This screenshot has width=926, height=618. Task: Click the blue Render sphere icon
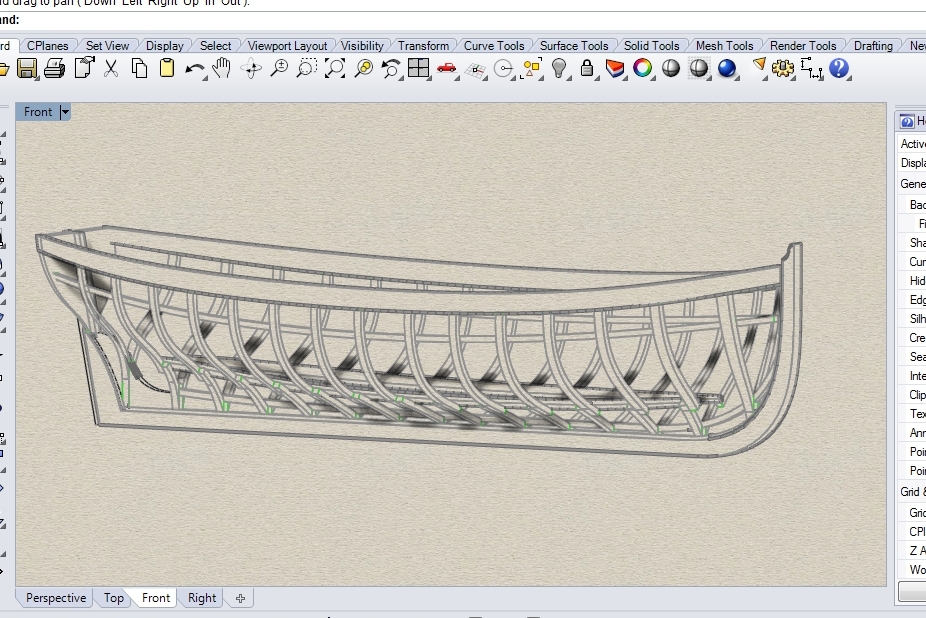pyautogui.click(x=727, y=68)
